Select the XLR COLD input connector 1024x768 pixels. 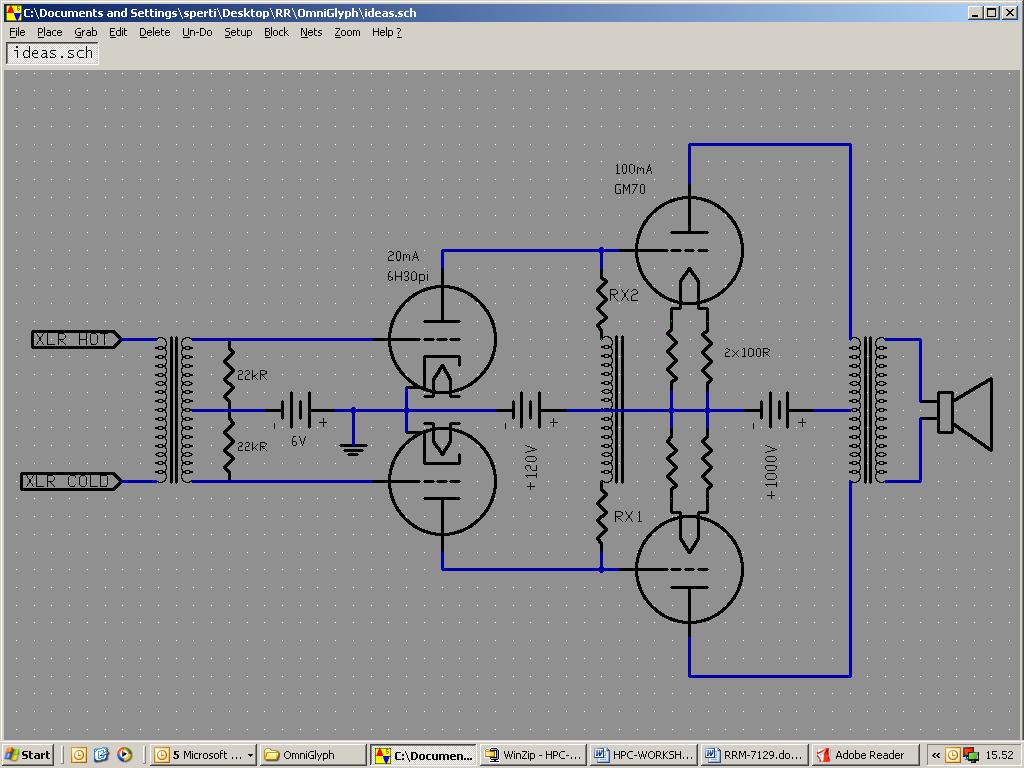point(71,481)
